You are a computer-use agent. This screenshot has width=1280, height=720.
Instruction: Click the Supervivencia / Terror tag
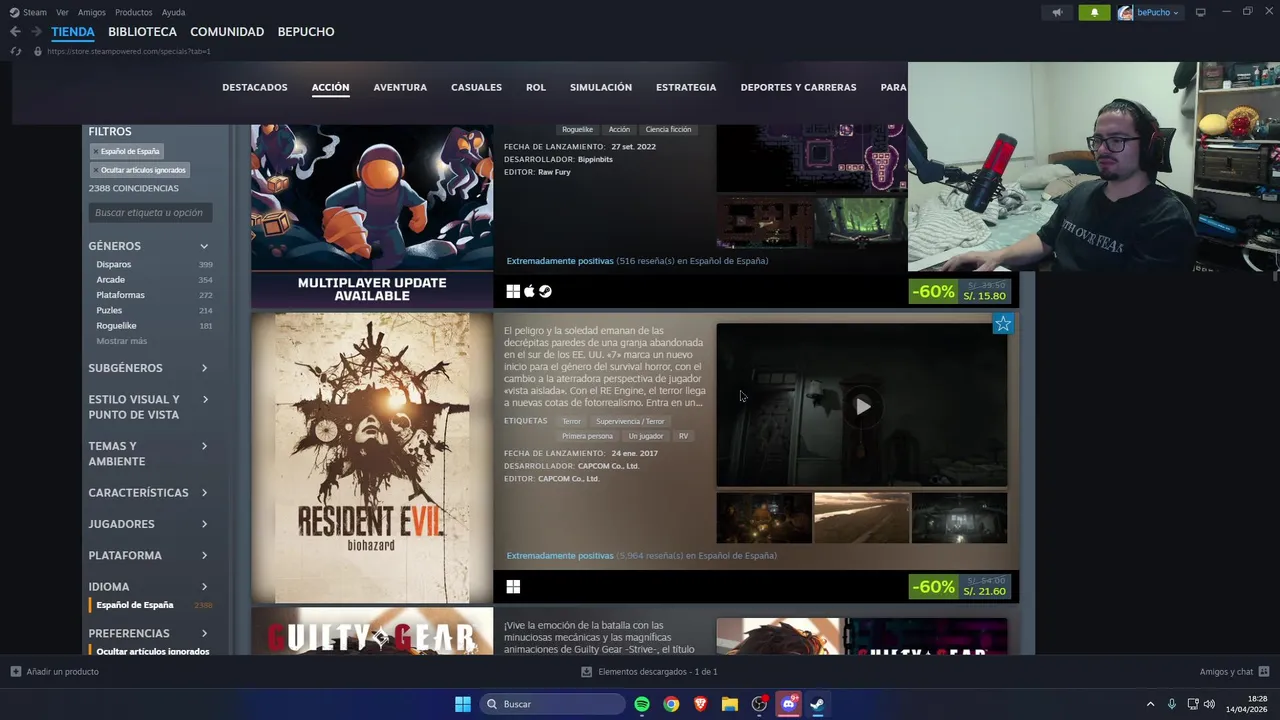pyautogui.click(x=630, y=421)
